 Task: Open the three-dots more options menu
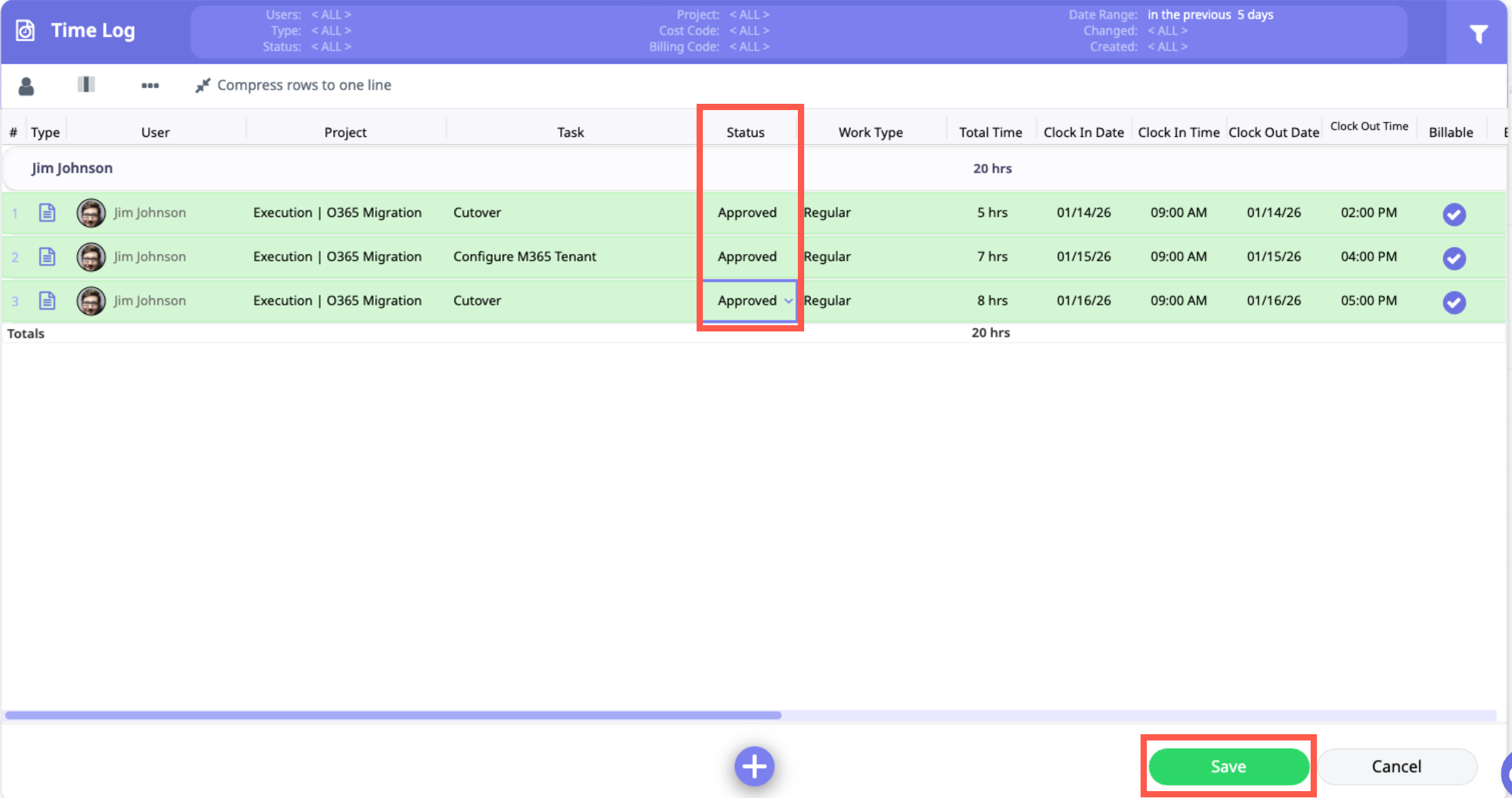click(x=150, y=85)
